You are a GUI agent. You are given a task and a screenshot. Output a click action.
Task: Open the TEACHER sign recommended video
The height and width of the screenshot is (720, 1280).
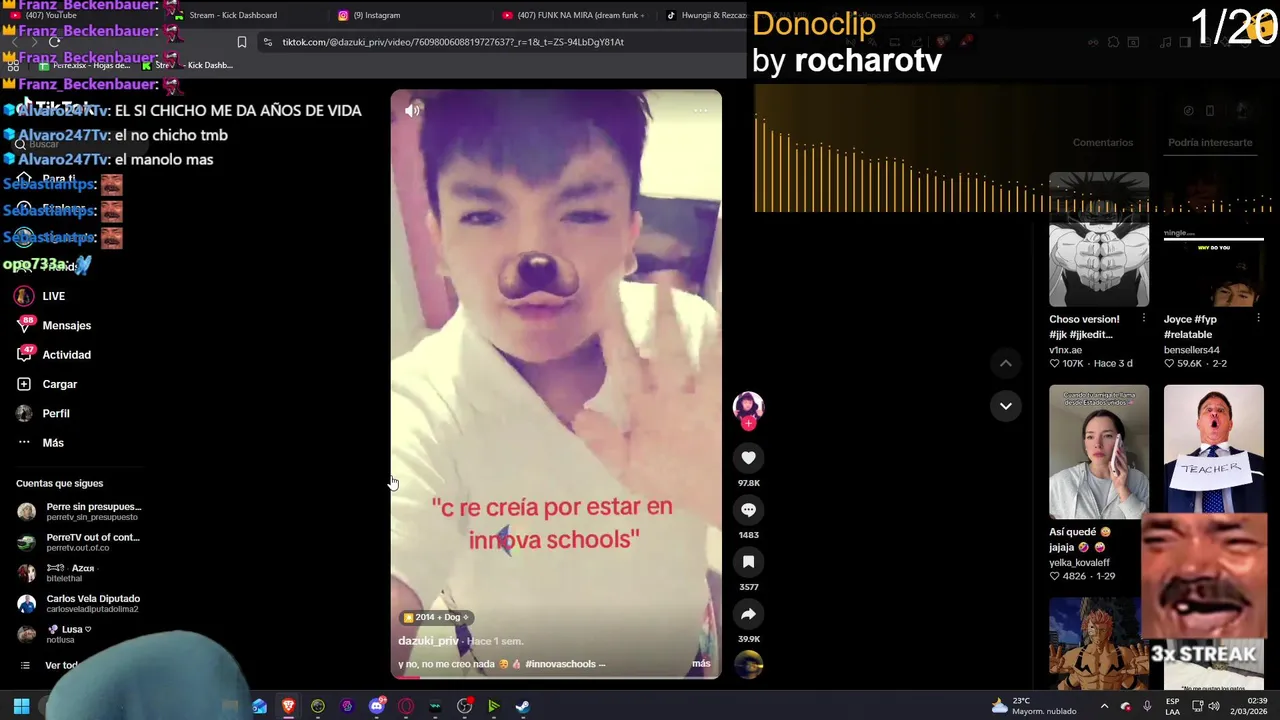click(x=1213, y=450)
